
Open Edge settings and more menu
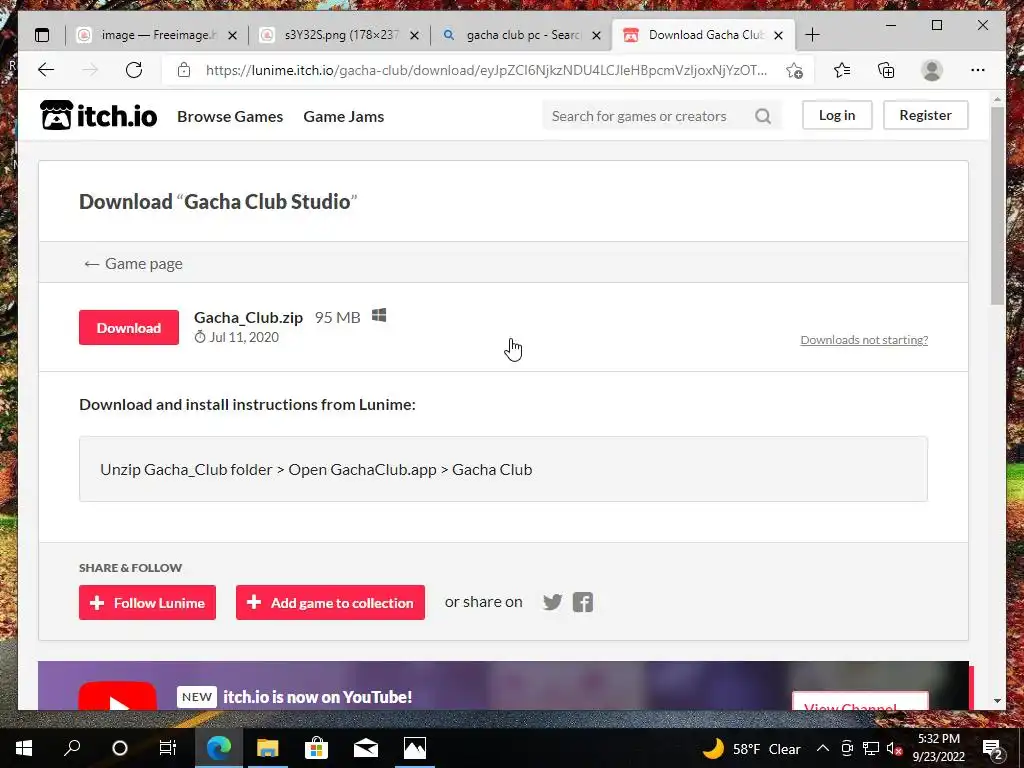click(978, 70)
